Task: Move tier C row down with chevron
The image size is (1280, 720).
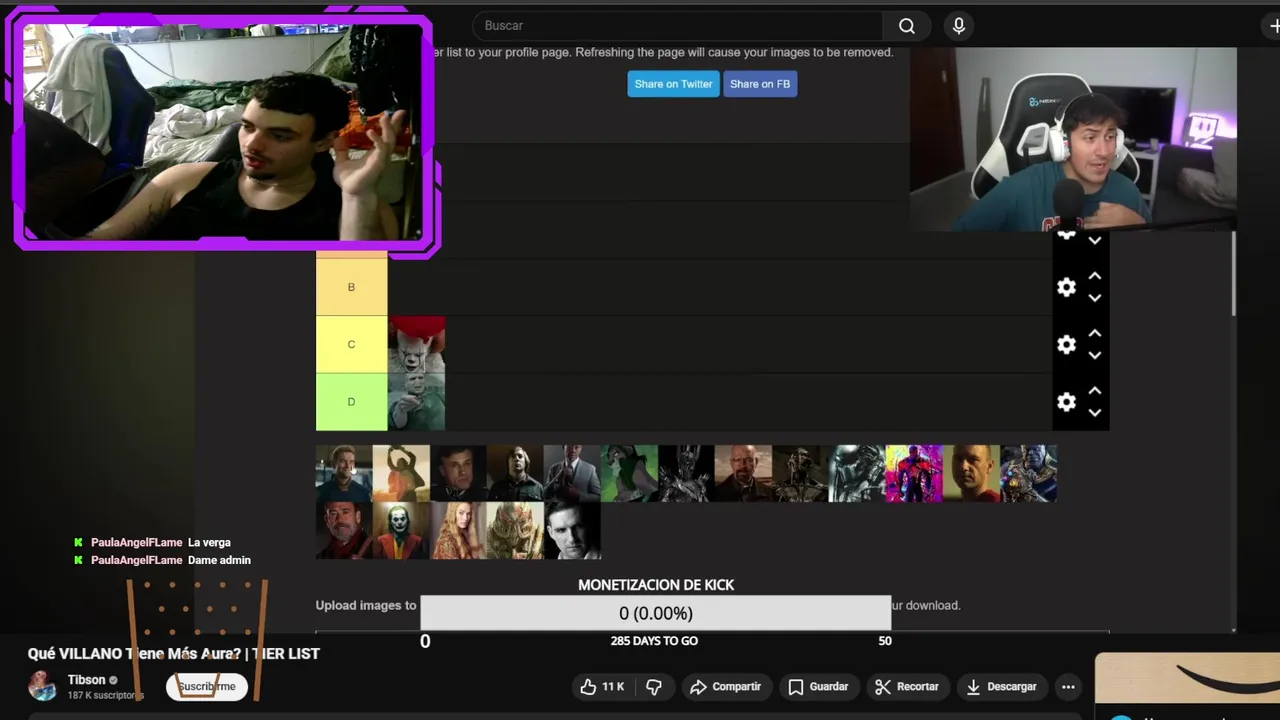Action: click(1095, 355)
